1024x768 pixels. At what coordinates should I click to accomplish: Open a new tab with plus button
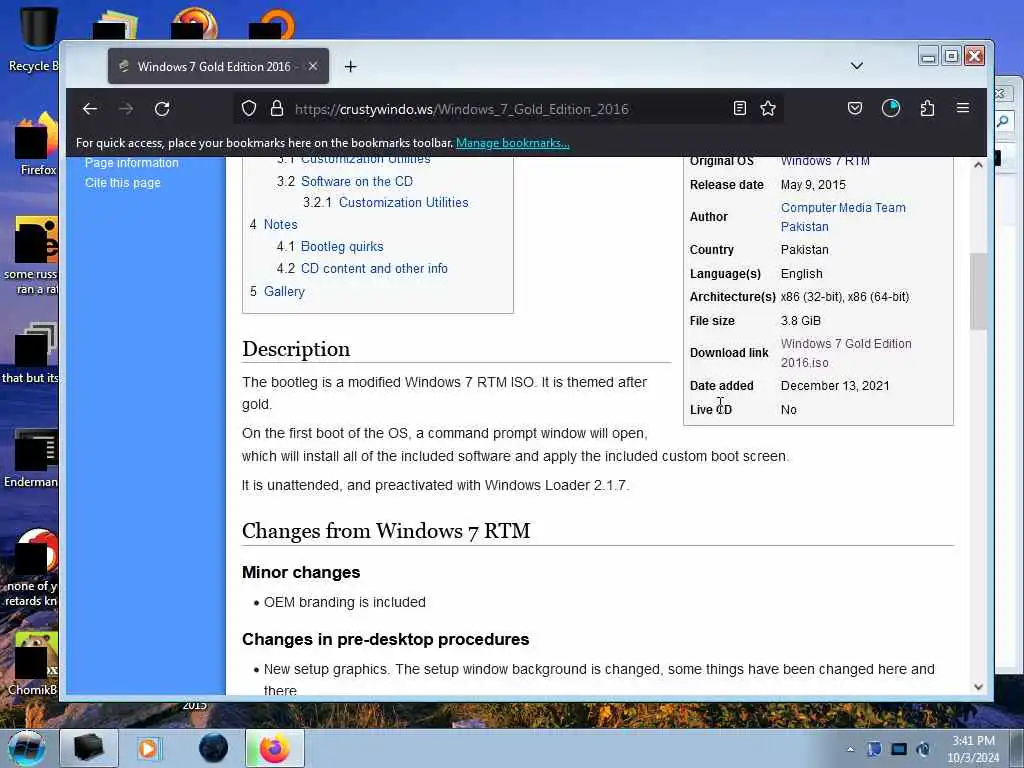351,67
